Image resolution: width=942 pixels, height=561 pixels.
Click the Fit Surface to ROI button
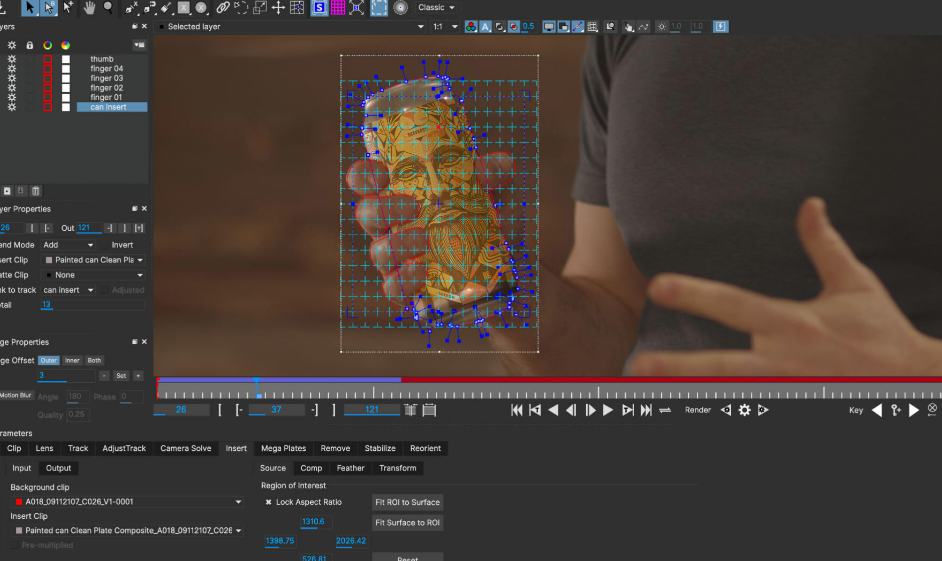click(x=407, y=522)
